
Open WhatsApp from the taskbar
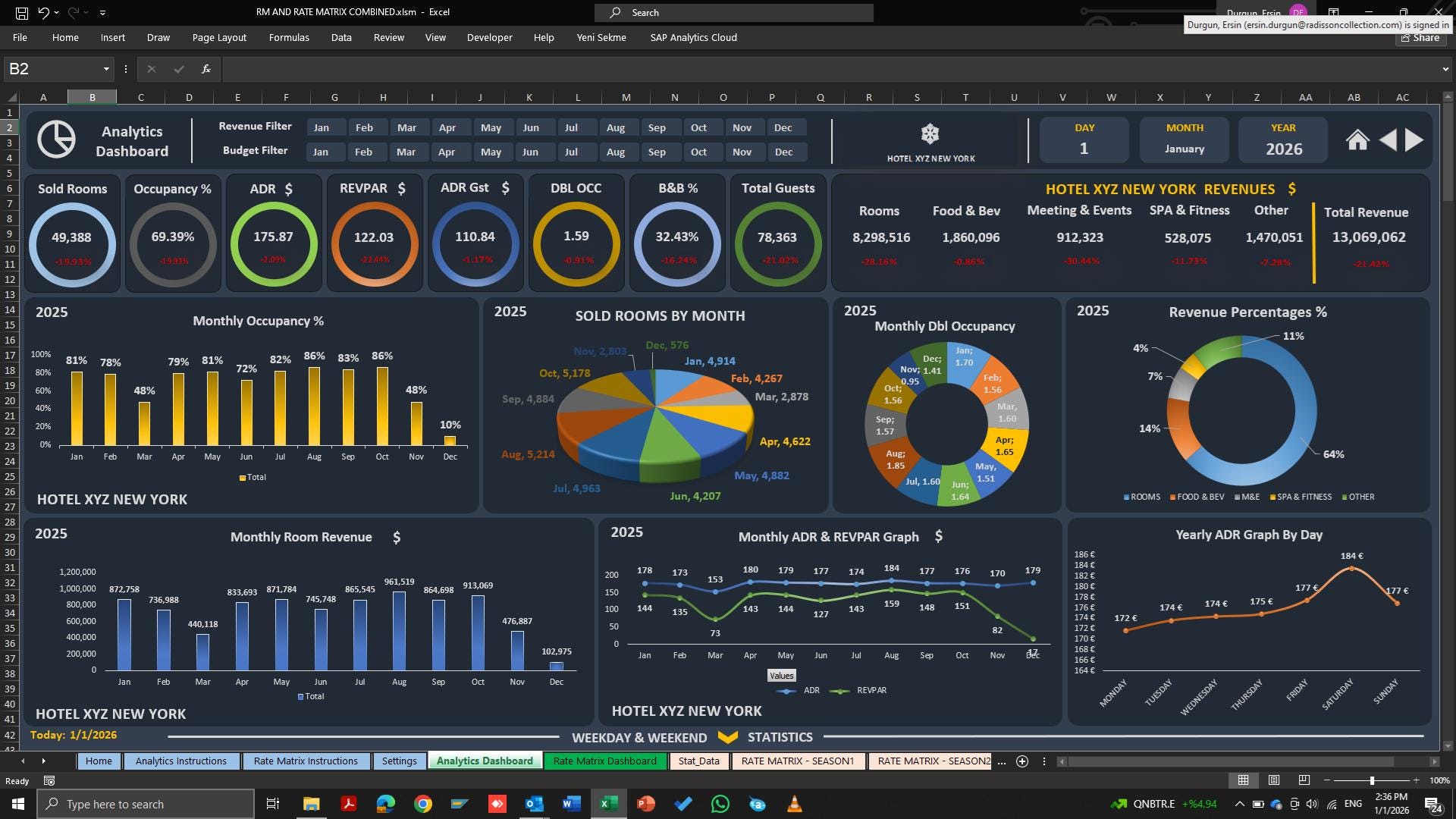(720, 804)
